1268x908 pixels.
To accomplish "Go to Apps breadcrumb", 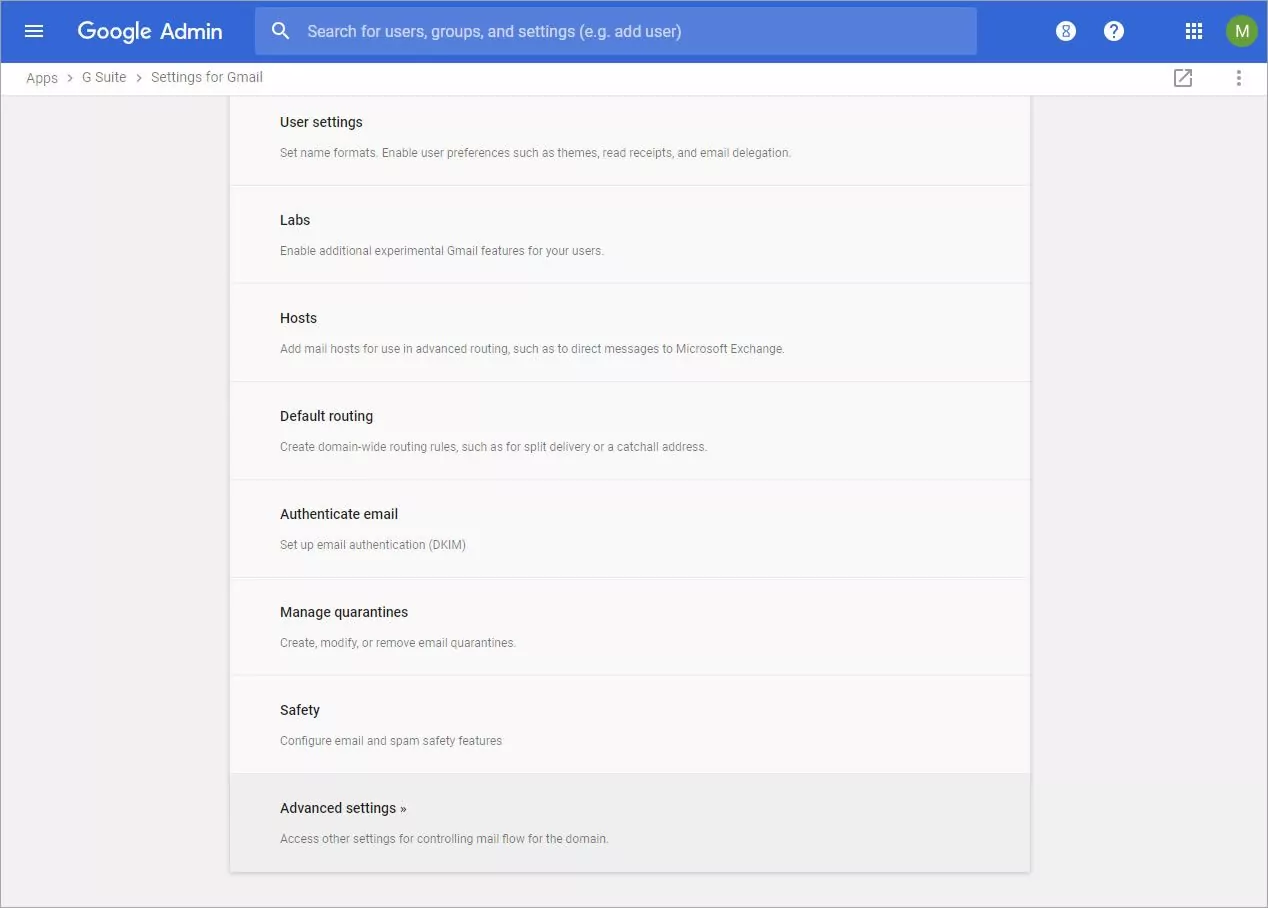I will pos(42,78).
